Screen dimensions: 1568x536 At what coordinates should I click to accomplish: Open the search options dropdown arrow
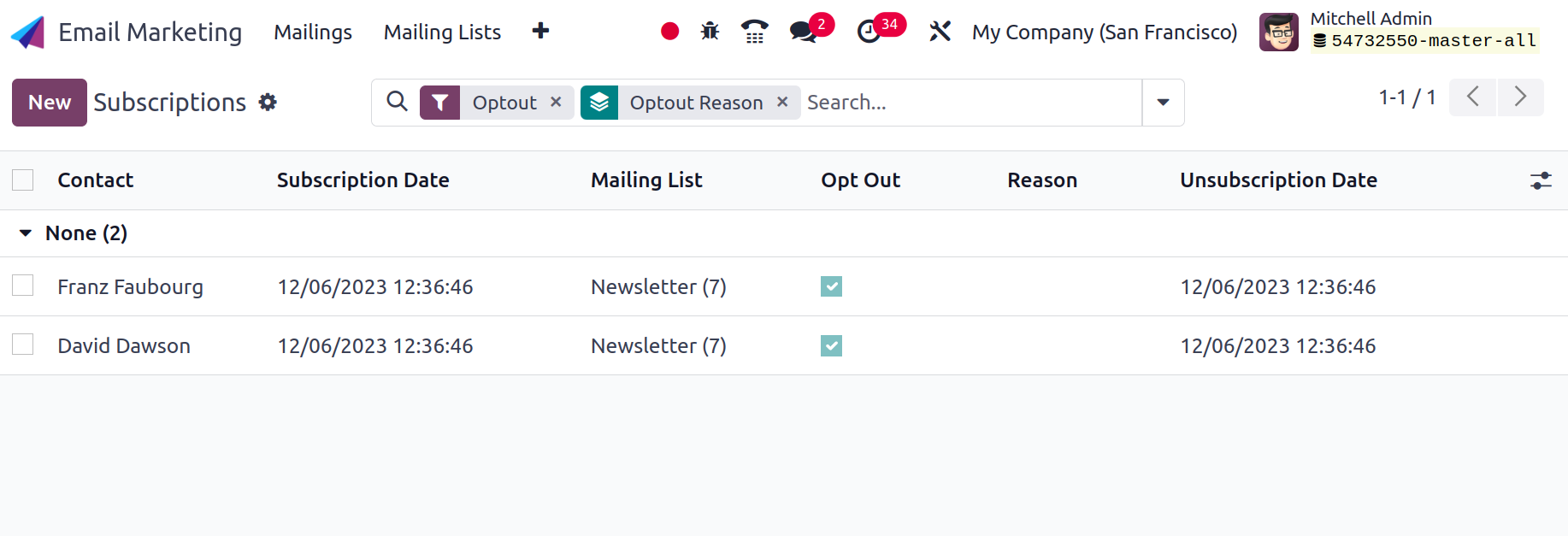click(1163, 103)
